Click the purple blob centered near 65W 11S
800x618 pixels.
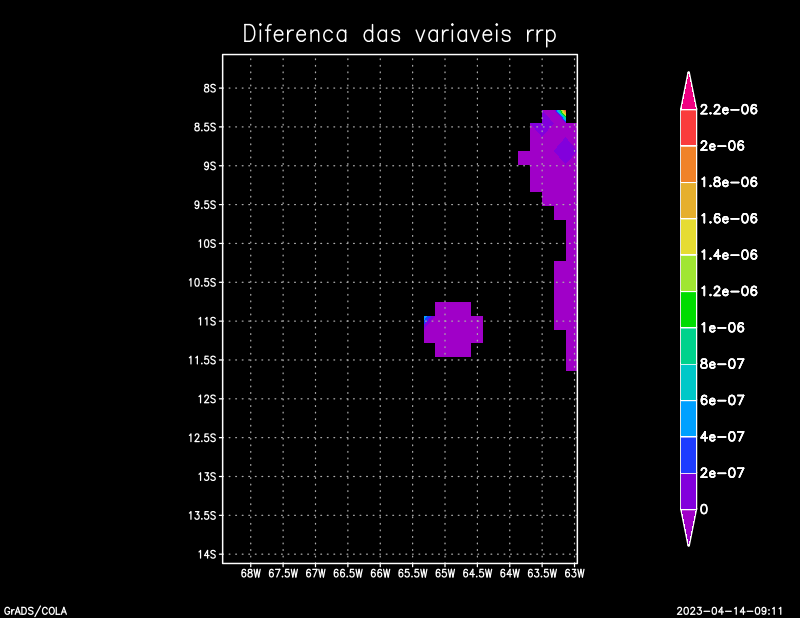[453, 329]
